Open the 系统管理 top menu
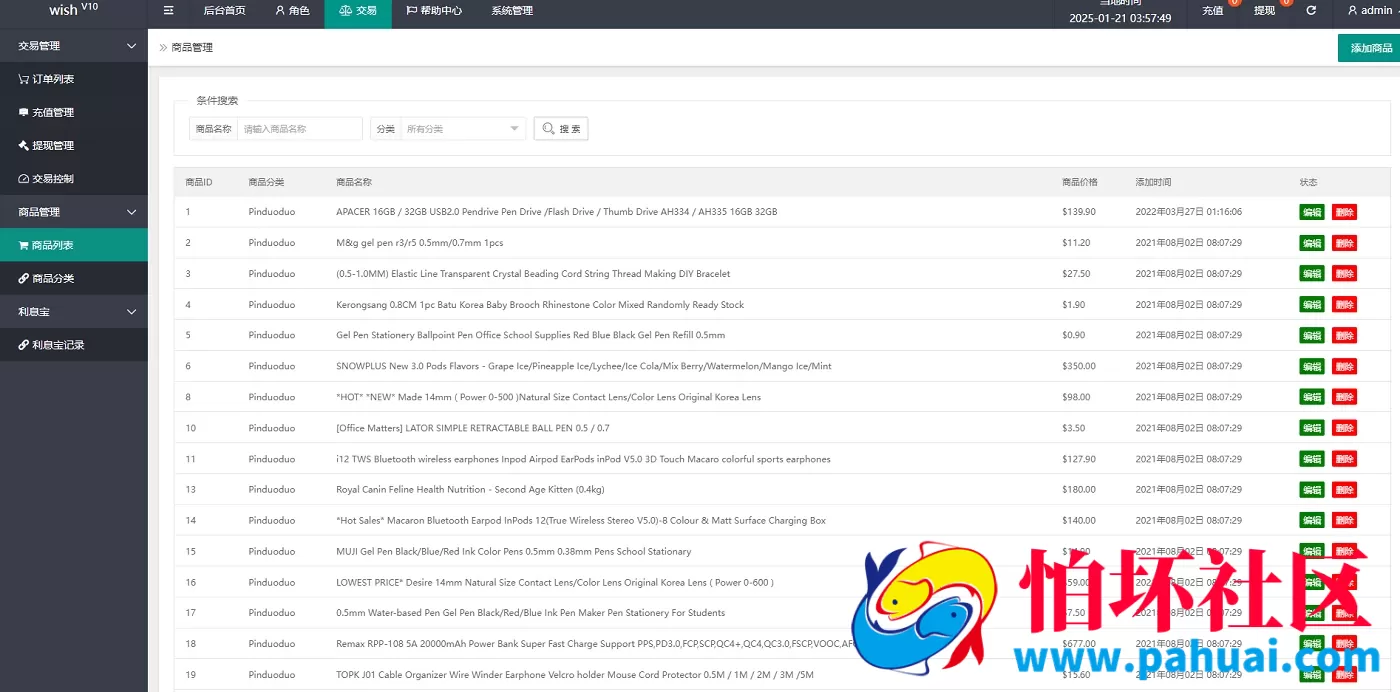This screenshot has height=692, width=1400. 512,11
